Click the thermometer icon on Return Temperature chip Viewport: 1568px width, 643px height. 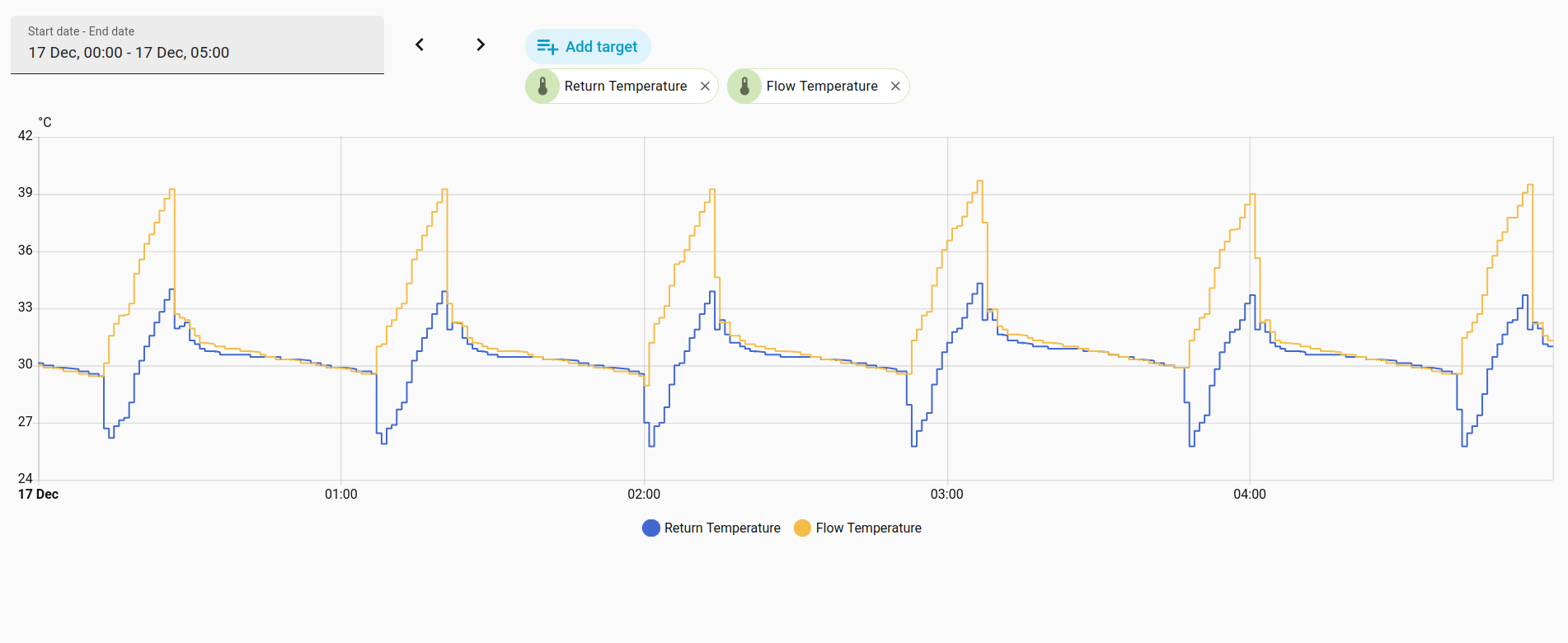(x=542, y=86)
